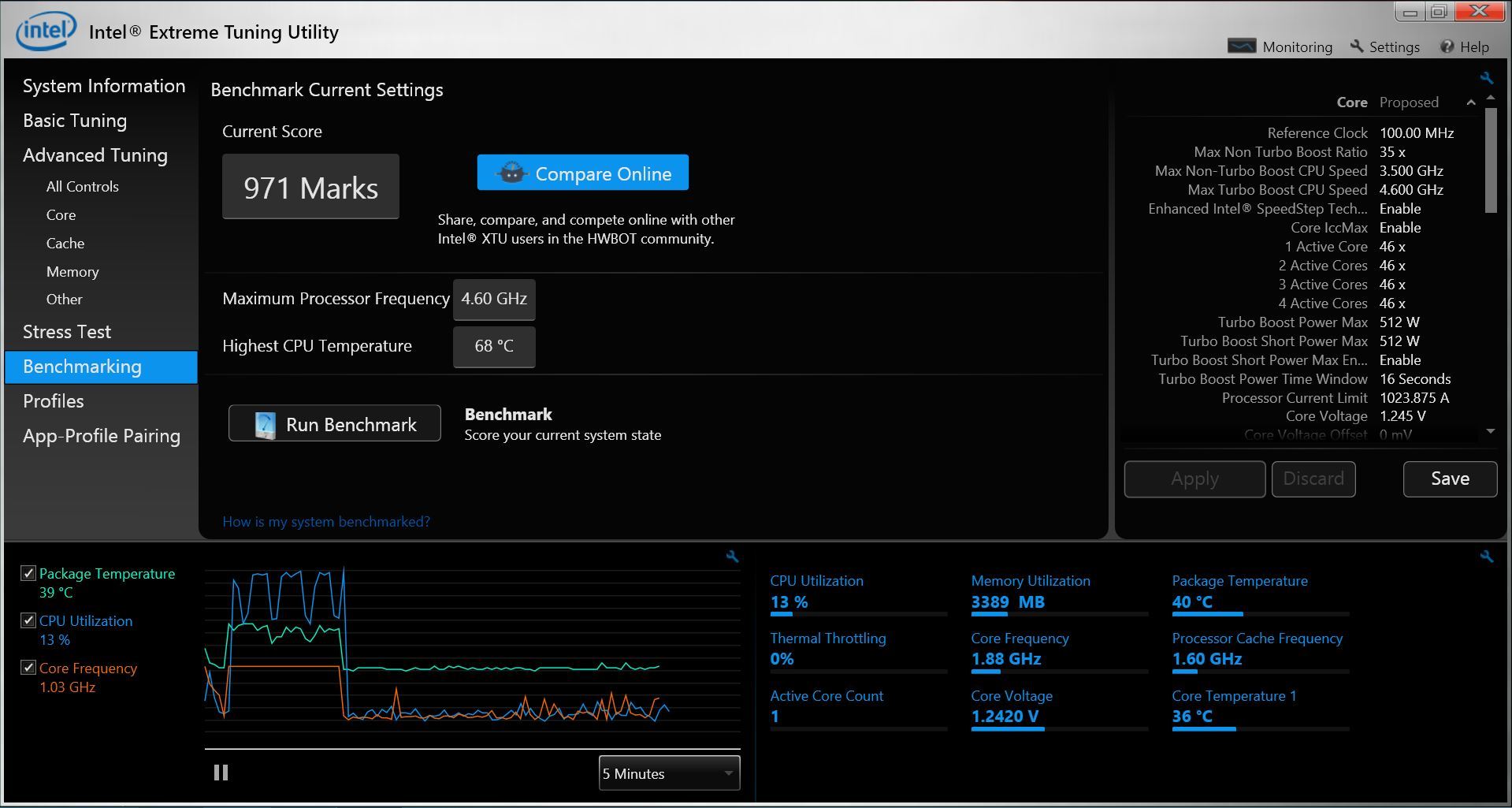This screenshot has height=808, width=1512.
Task: Select the Cache tuning subsection
Action: 65,243
